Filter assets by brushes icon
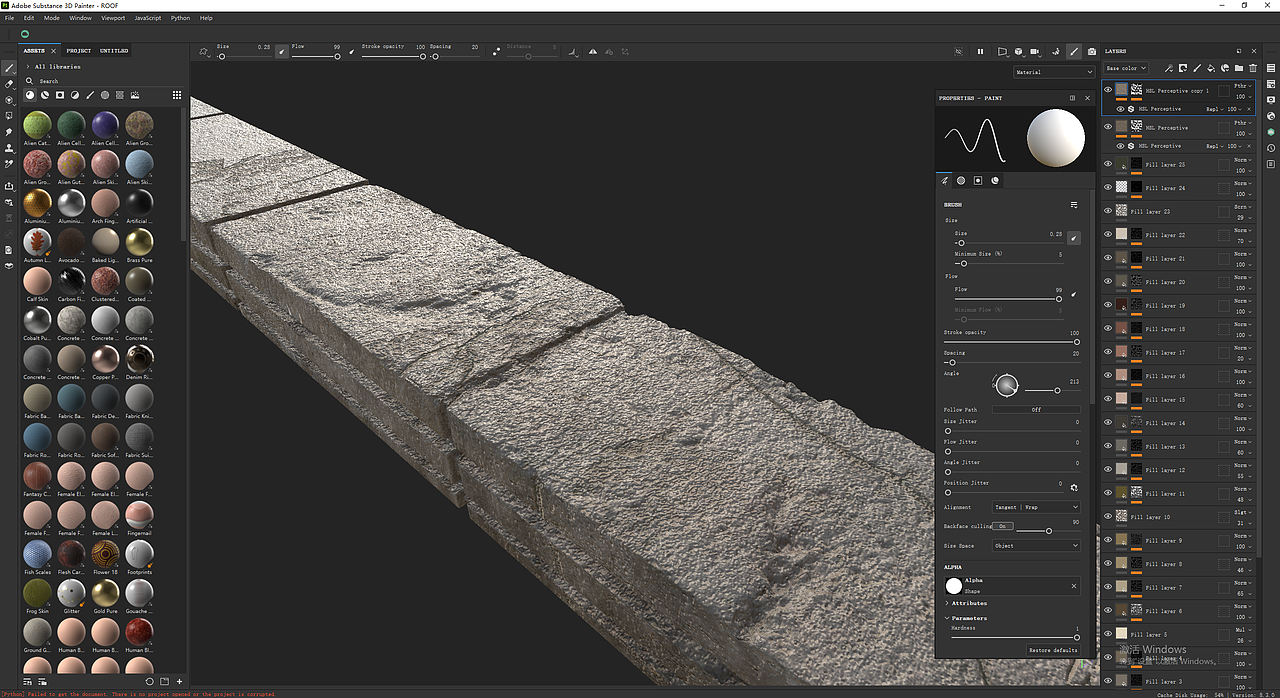The image size is (1280, 698). pos(90,95)
